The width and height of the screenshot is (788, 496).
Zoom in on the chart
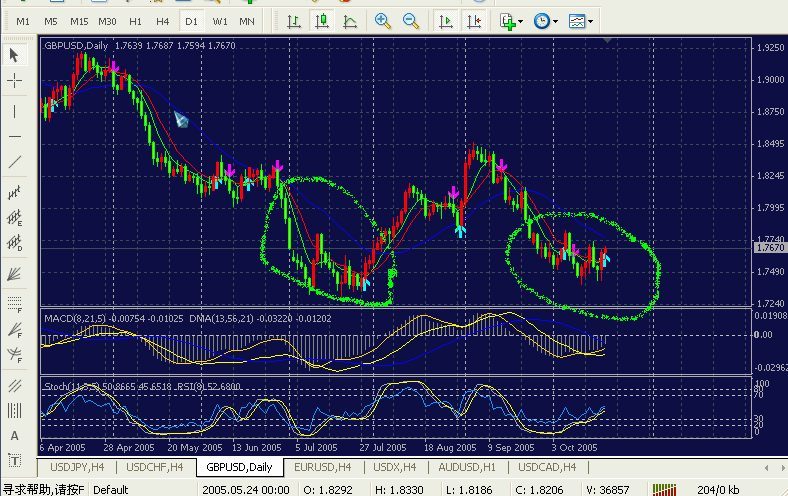tap(383, 21)
